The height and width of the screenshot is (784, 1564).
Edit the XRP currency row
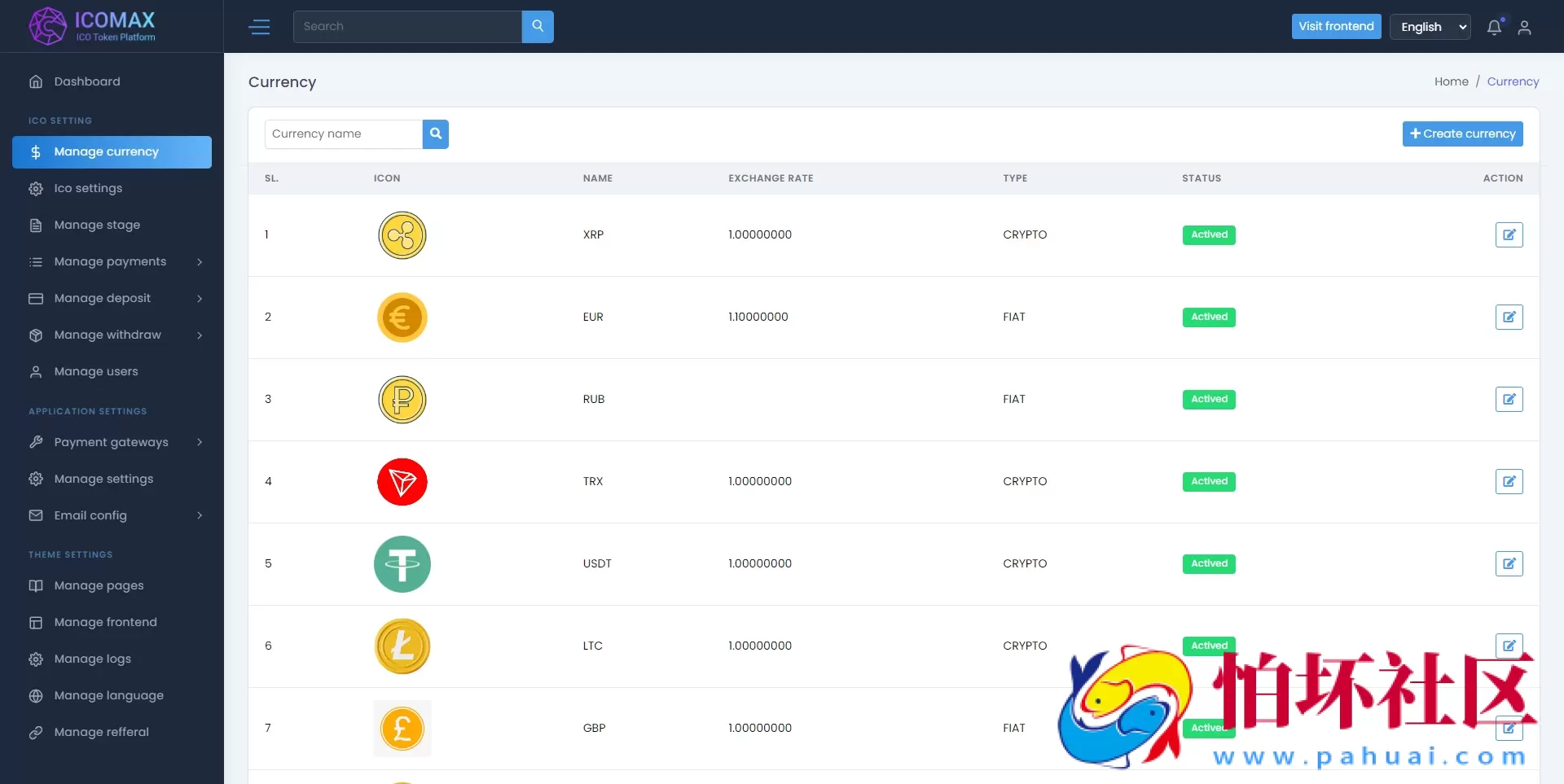click(1509, 234)
